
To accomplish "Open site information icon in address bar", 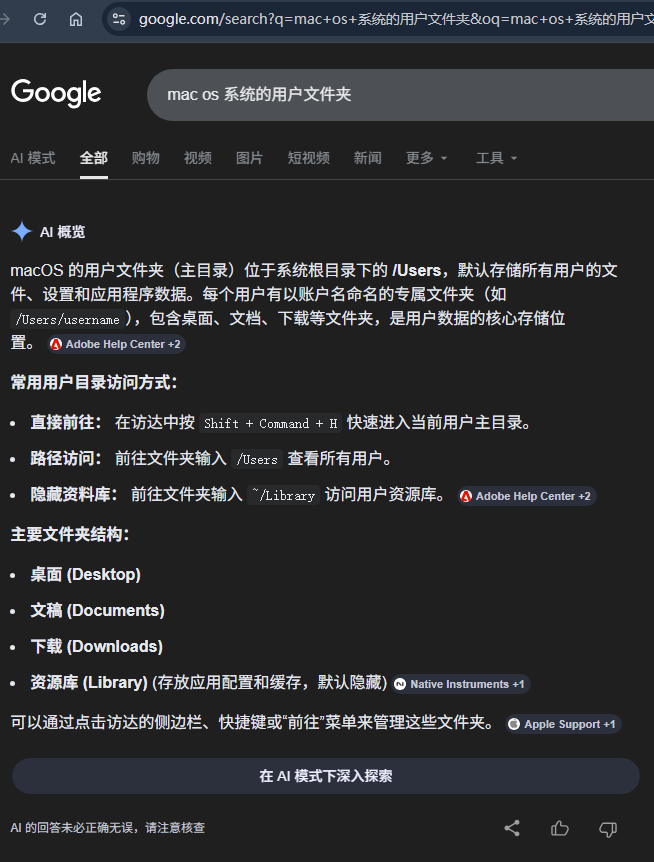I will (119, 19).
